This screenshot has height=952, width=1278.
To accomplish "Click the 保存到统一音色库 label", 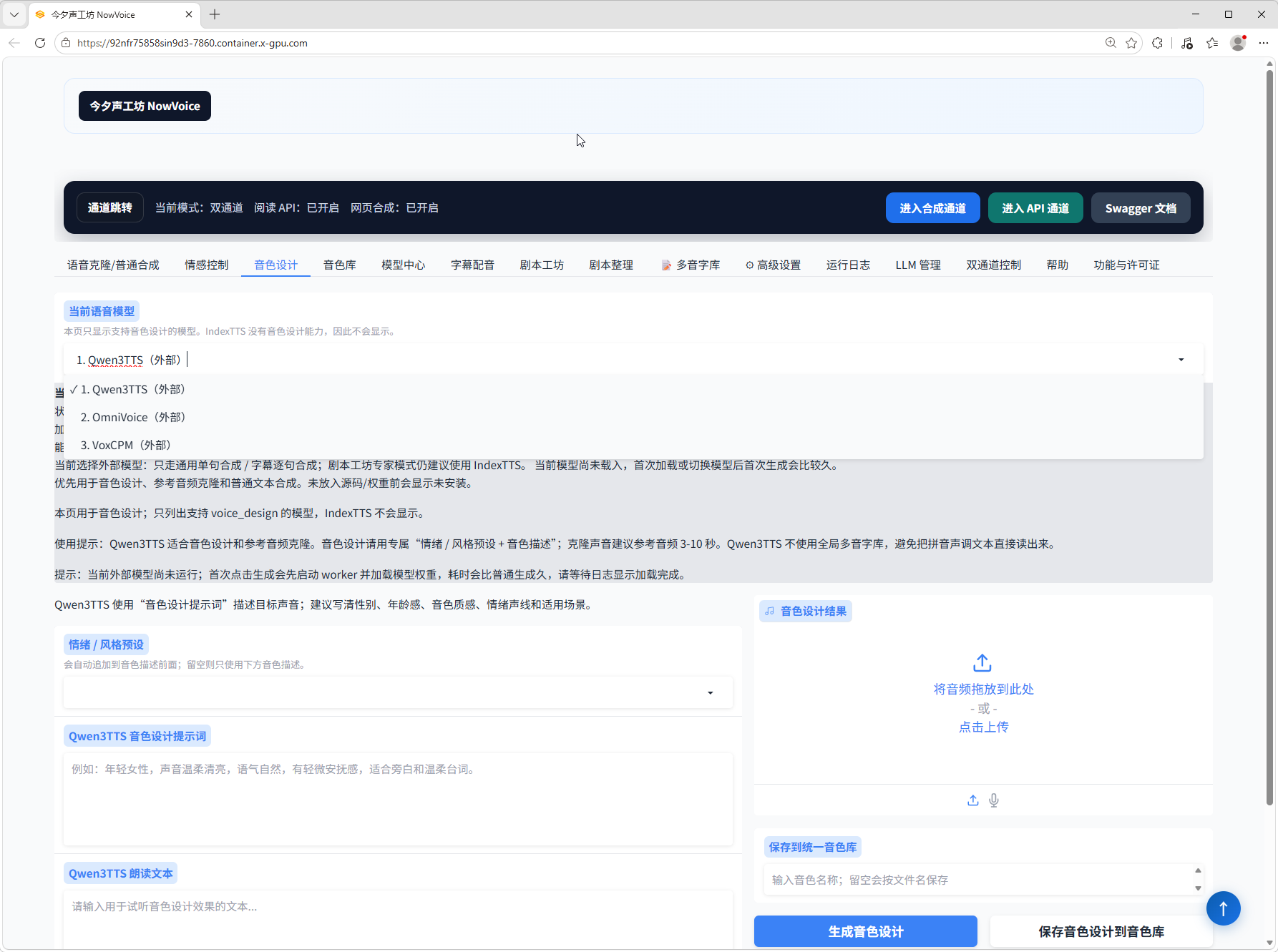I will [x=812, y=847].
